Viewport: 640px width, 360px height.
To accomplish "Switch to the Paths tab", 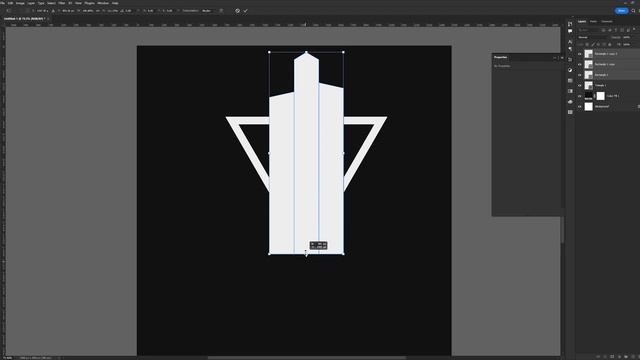I will pyautogui.click(x=593, y=22).
